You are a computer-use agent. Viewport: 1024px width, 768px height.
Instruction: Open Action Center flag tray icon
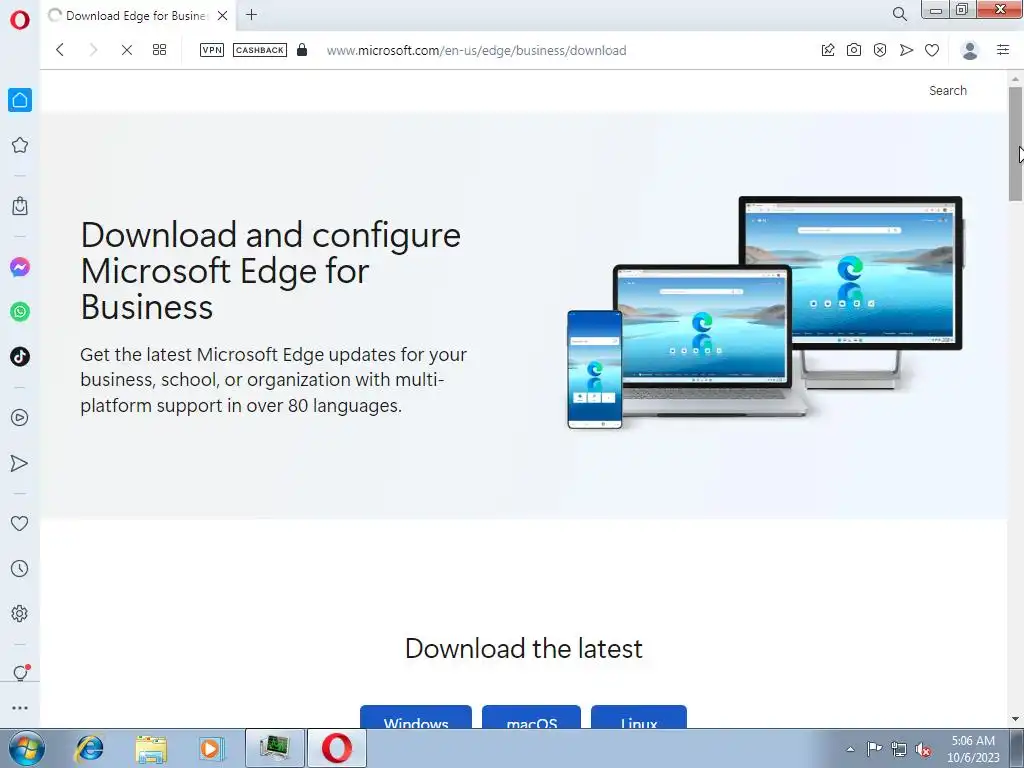pyautogui.click(x=874, y=748)
